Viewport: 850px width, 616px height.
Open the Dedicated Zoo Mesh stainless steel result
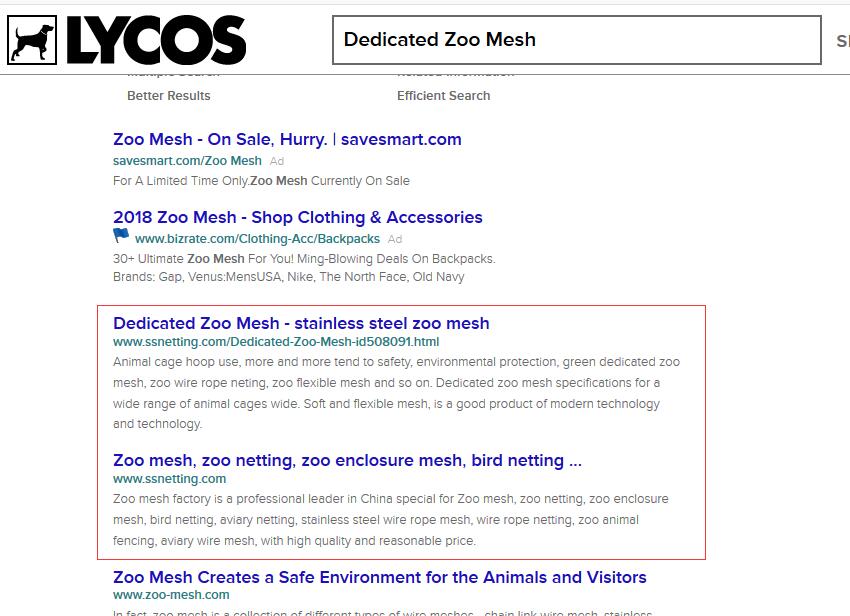pyautogui.click(x=301, y=323)
